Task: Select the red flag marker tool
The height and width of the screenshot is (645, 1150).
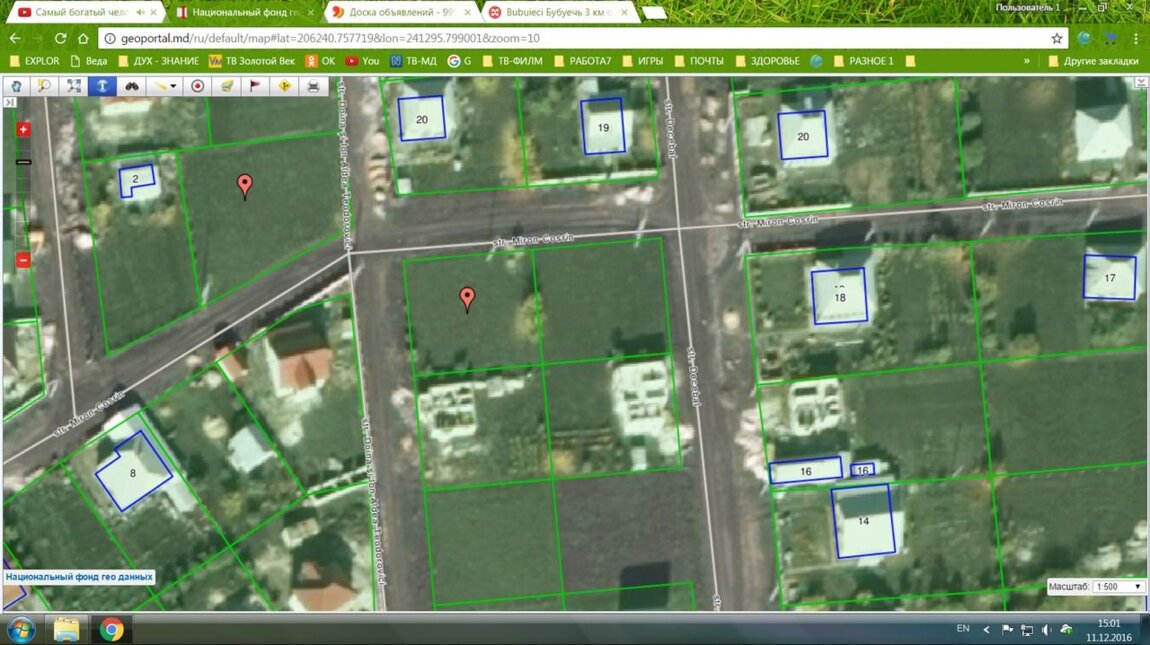Action: pos(254,86)
